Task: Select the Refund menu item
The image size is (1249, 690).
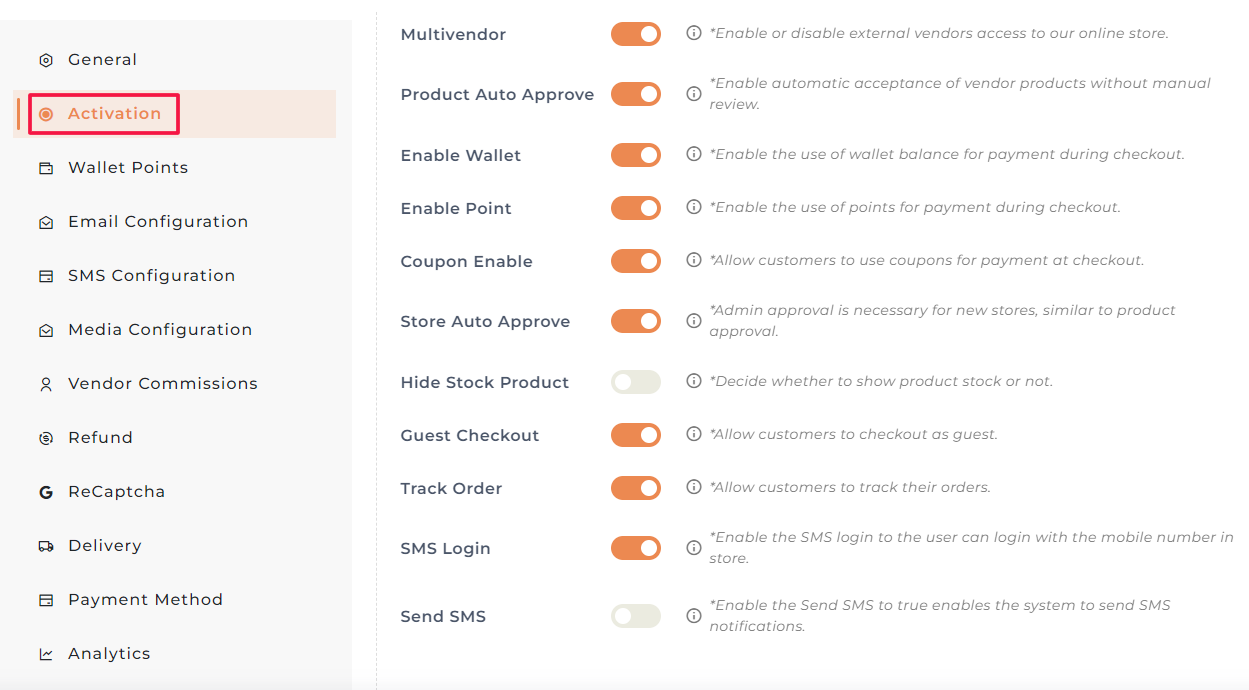Action: click(100, 438)
